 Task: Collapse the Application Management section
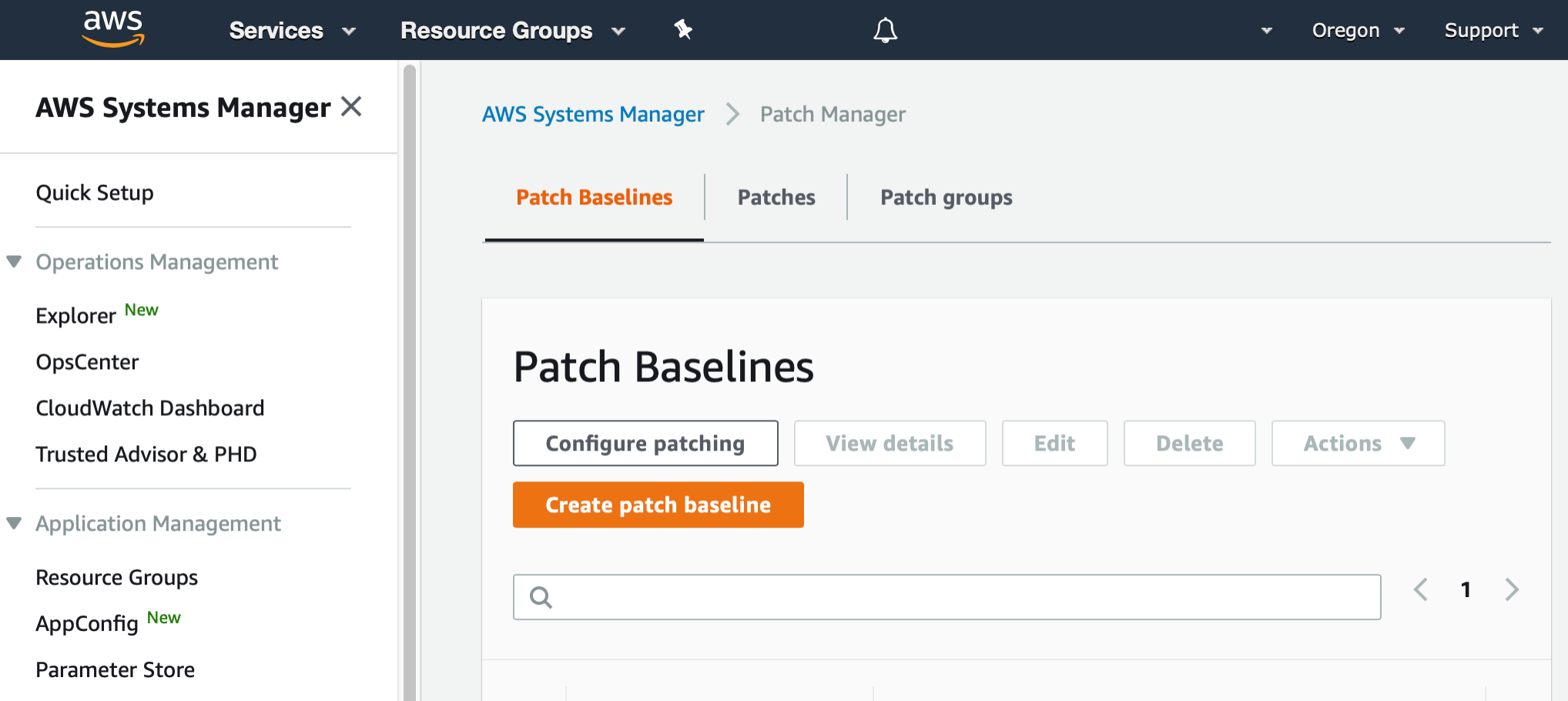point(14,522)
